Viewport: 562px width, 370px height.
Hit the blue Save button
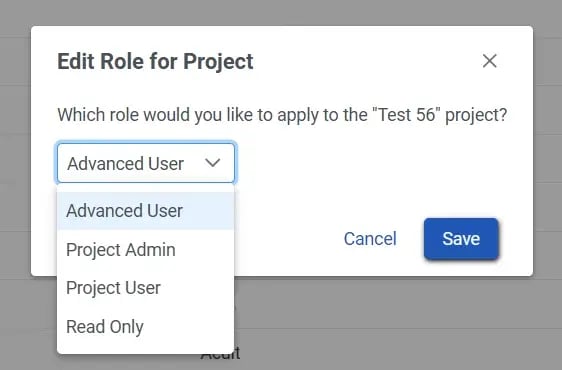[x=461, y=239]
